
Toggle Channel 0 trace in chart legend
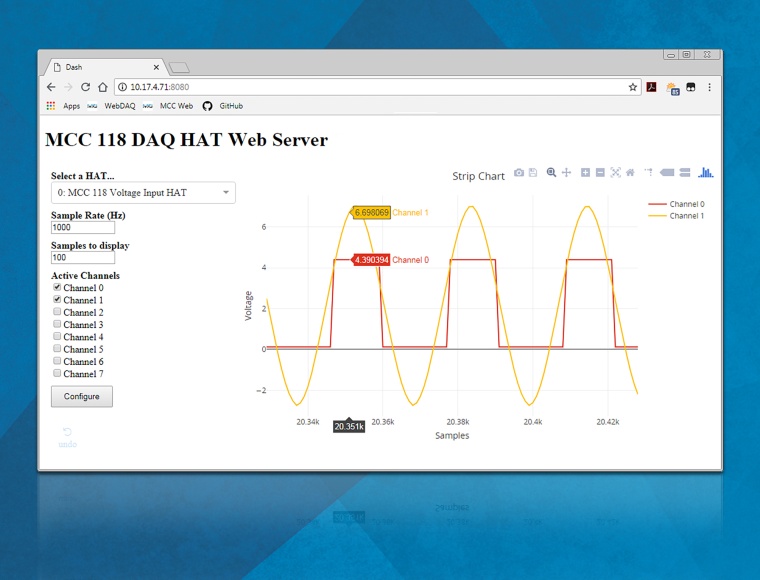(x=677, y=204)
